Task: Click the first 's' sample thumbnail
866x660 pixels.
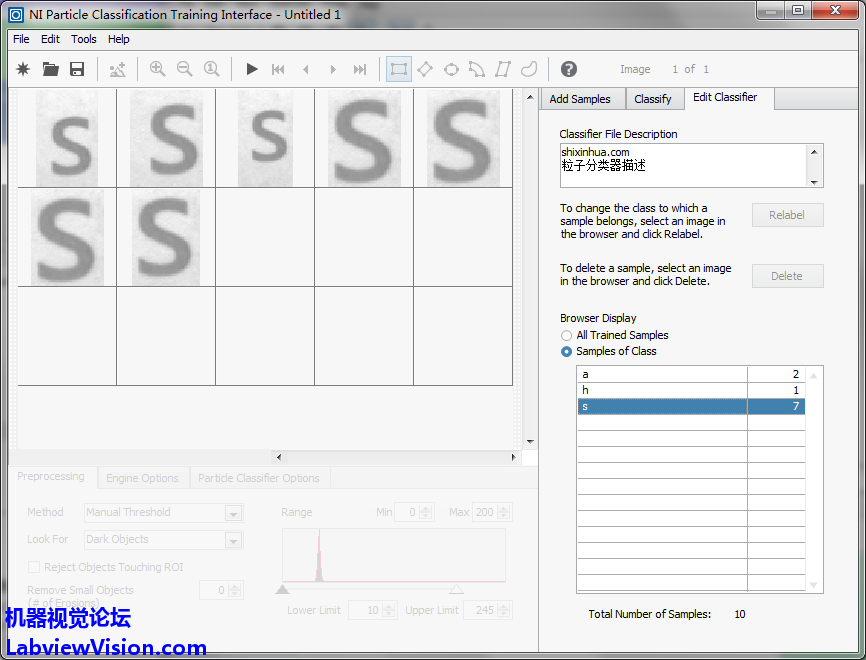Action: click(x=67, y=140)
